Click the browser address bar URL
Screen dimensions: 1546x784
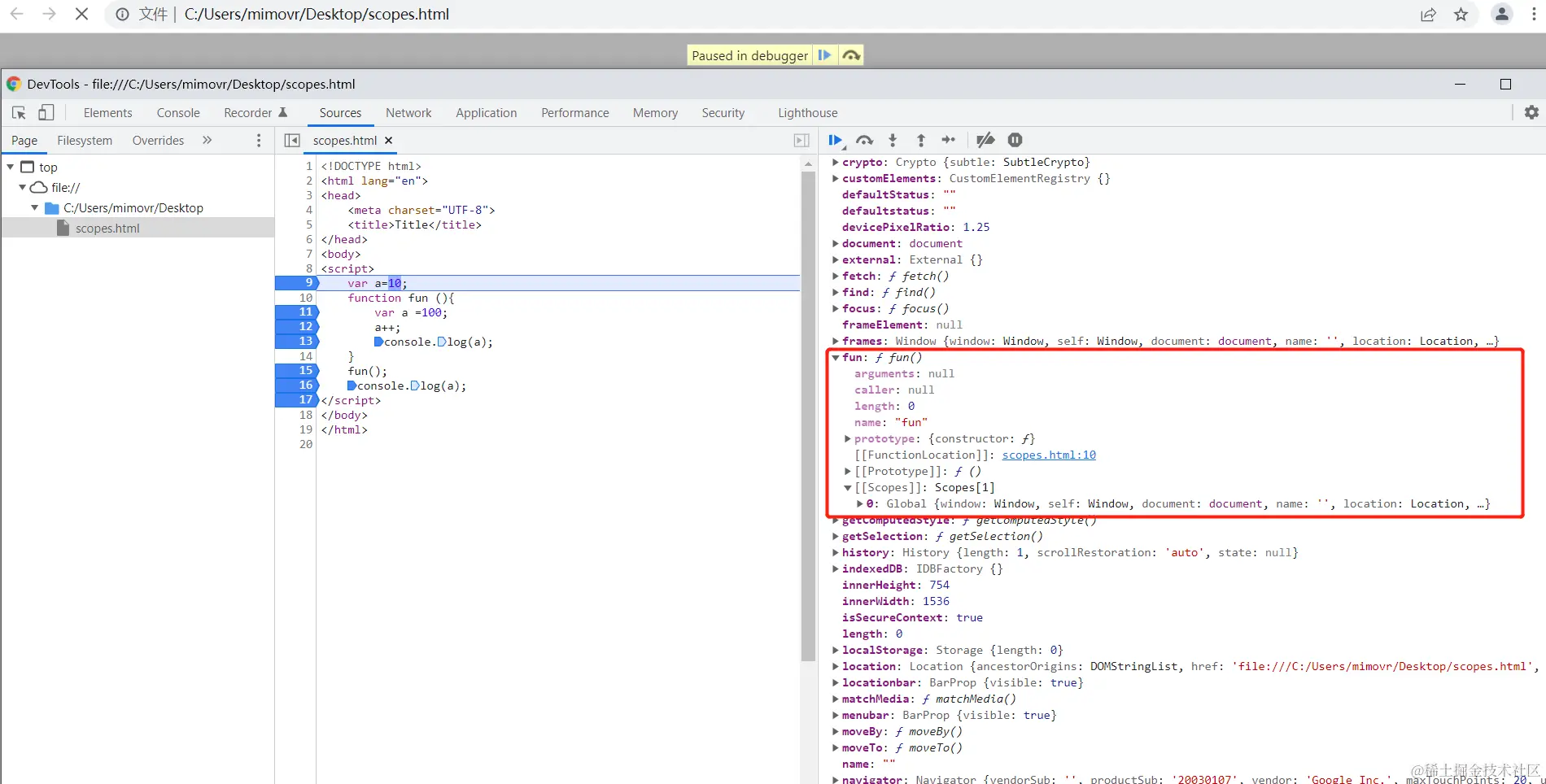click(x=317, y=15)
